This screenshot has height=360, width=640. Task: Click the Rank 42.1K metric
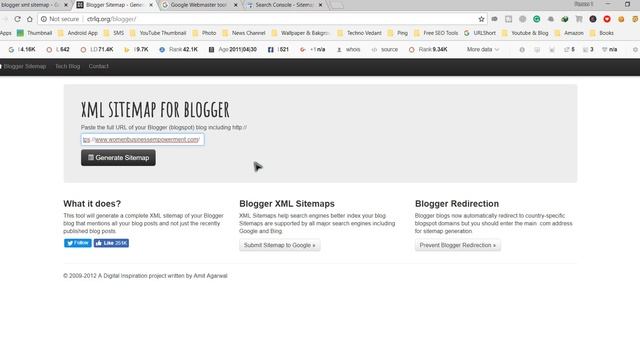(178, 49)
